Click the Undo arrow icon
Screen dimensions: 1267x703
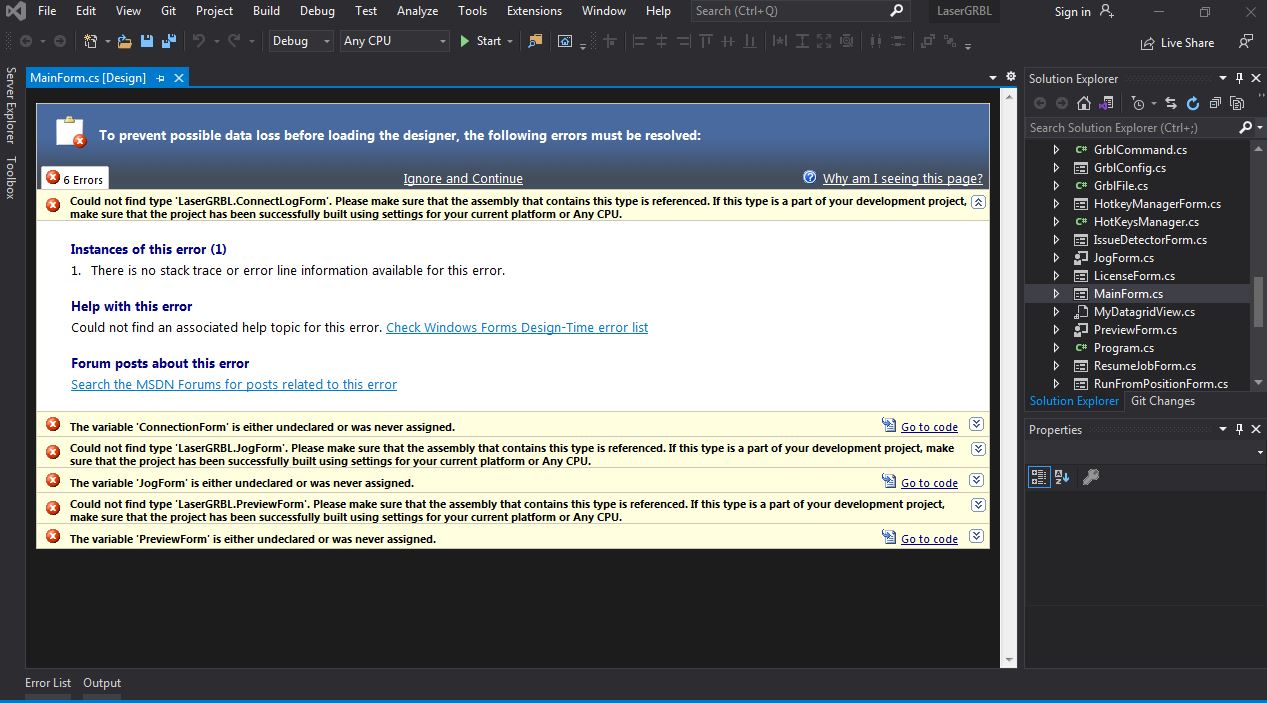click(x=198, y=41)
